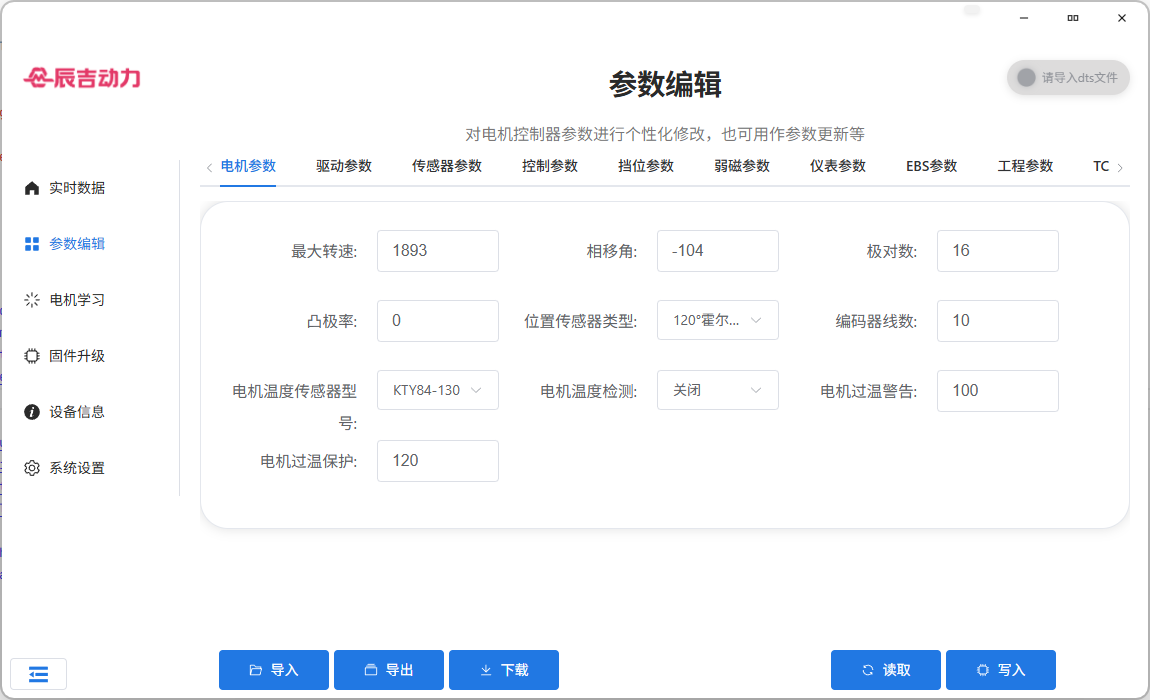The image size is (1150, 700).
Task: Click the spinner icon for 电机学习
Action: (x=32, y=300)
